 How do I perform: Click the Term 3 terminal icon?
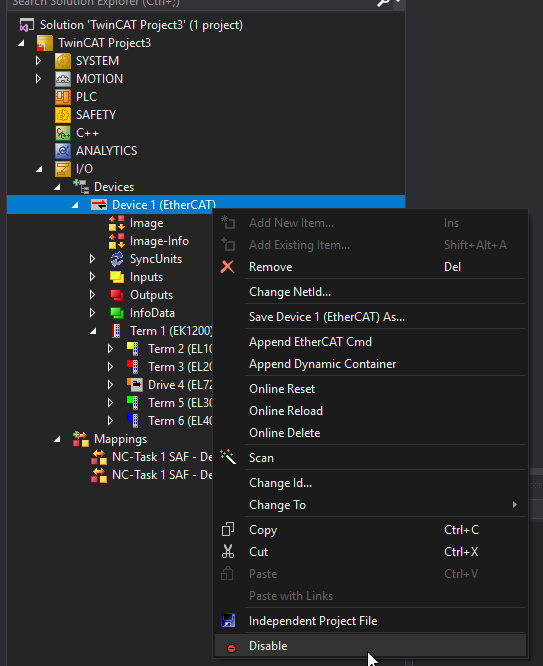click(133, 367)
